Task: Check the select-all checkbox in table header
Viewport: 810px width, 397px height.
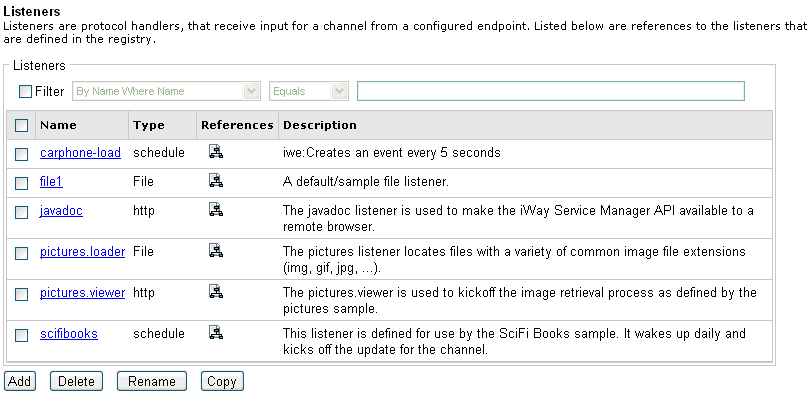Action: click(x=21, y=125)
